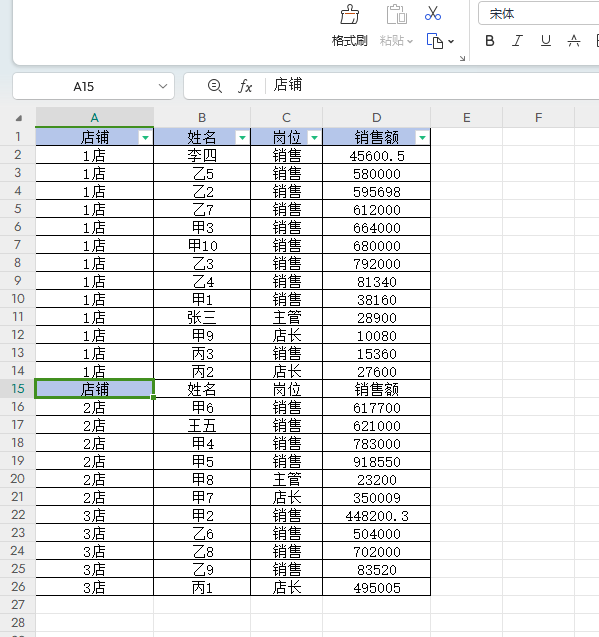
Task: Activate the Format Painter (格式刷) tool
Action: click(349, 26)
